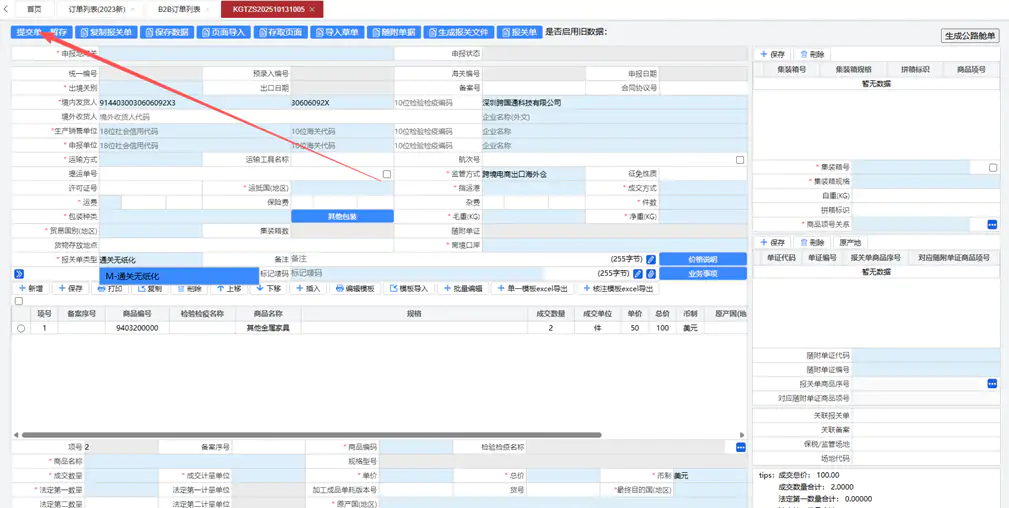Screen dimensions: 1009x508
Task: Click the 运输方式 input field
Action: (151, 160)
